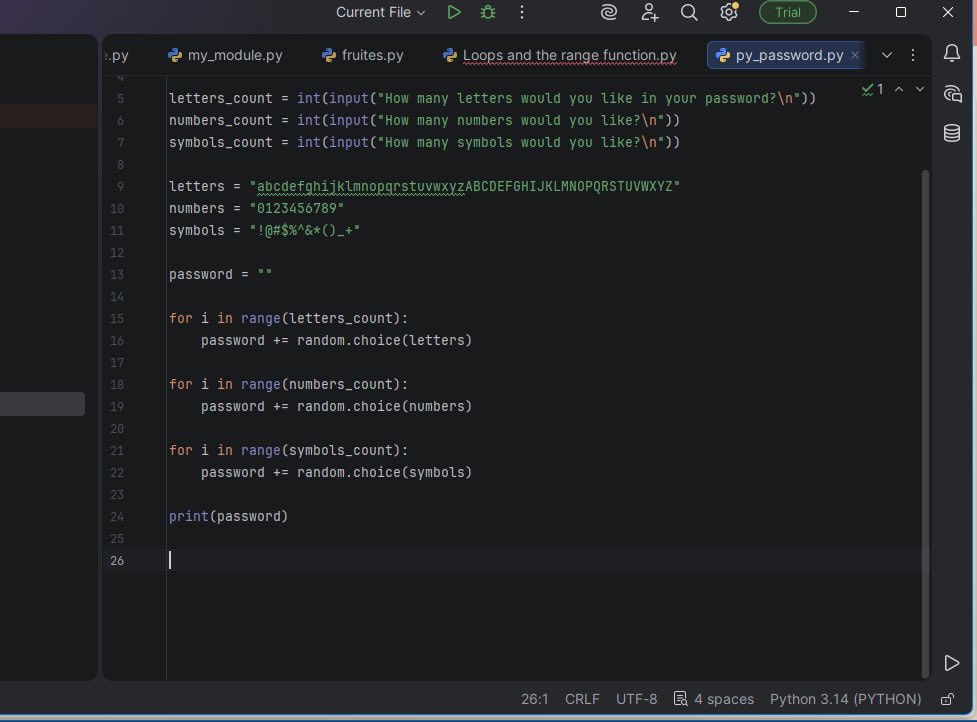Click the password = "" assignment line
This screenshot has height=722, width=977.
click(x=221, y=274)
